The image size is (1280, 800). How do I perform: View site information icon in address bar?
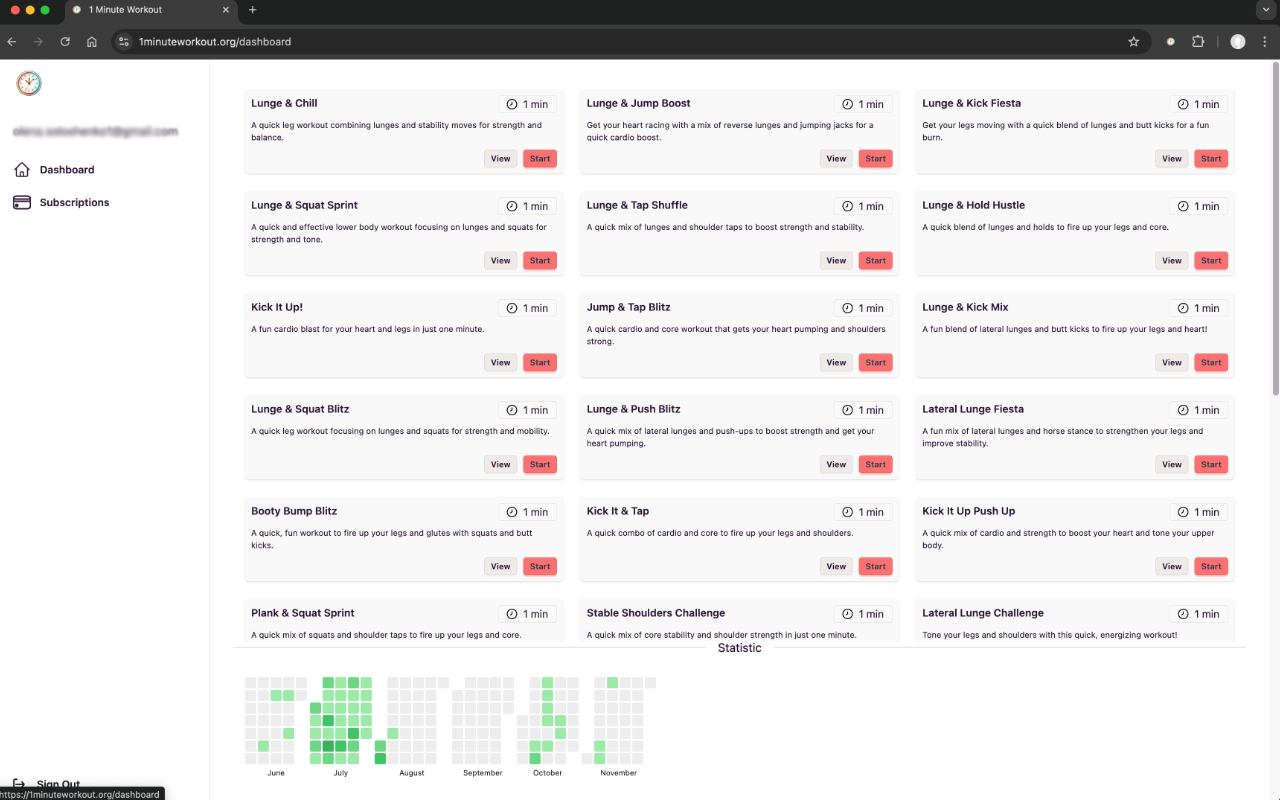124,42
